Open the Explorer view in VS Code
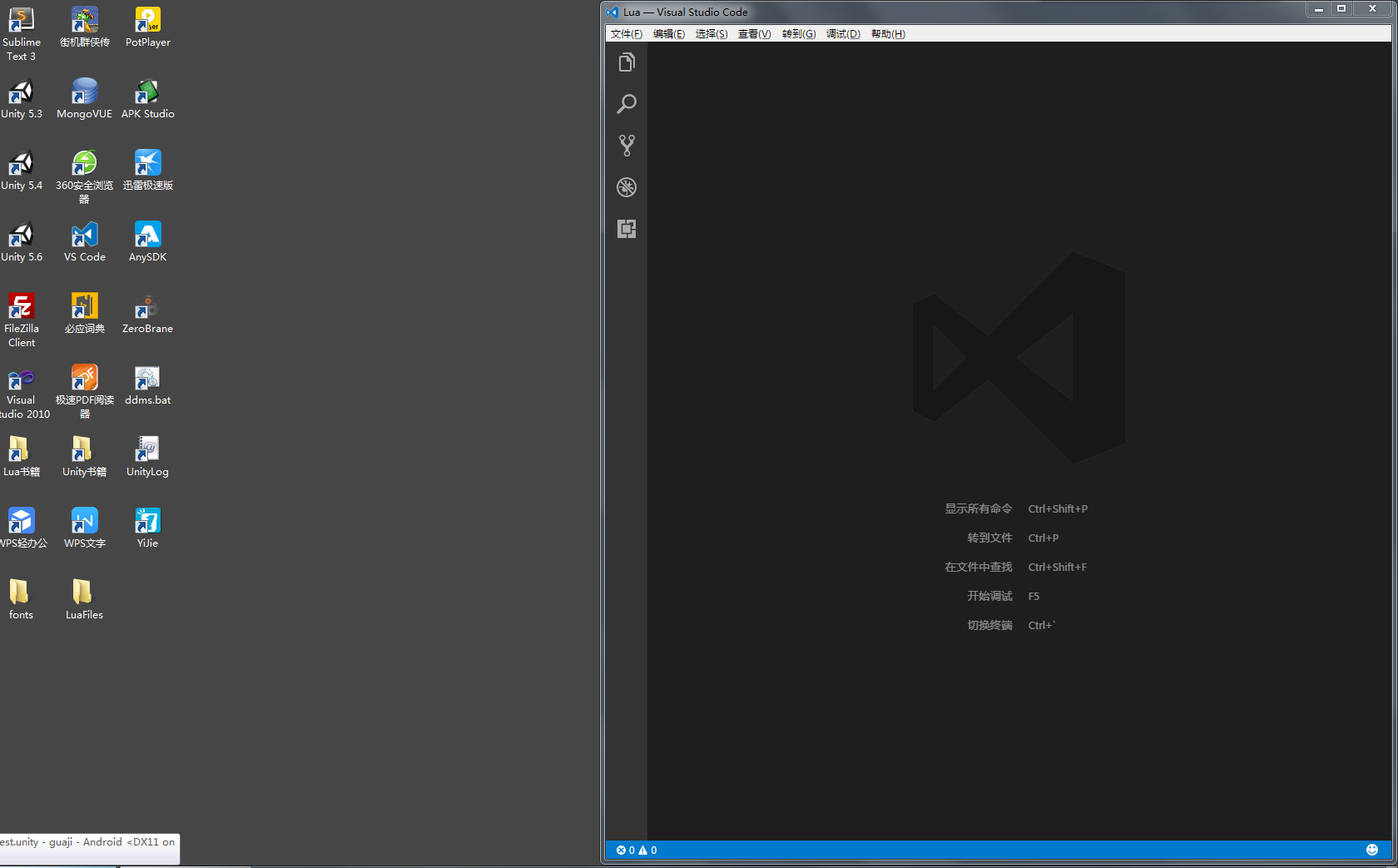Viewport: 1398px width, 868px height. click(x=627, y=62)
